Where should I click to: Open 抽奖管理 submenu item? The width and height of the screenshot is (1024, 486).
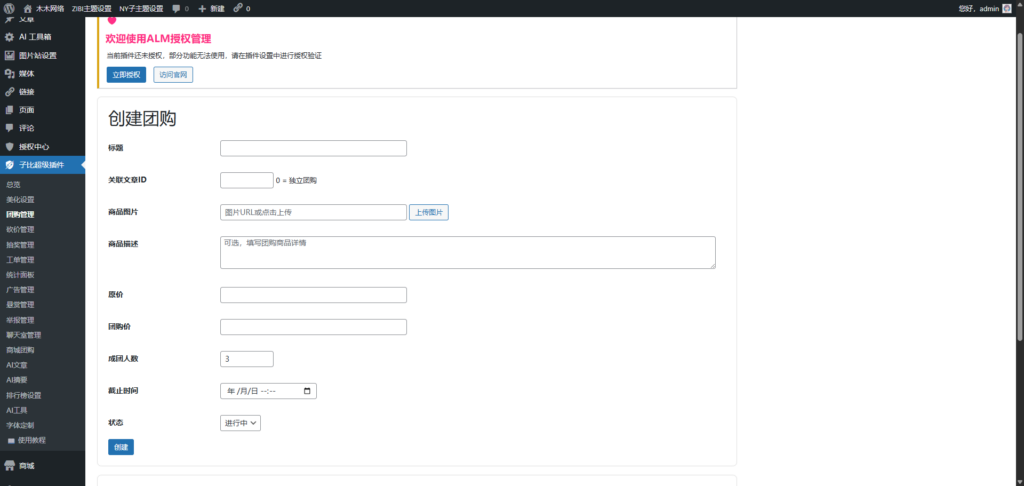click(20, 244)
